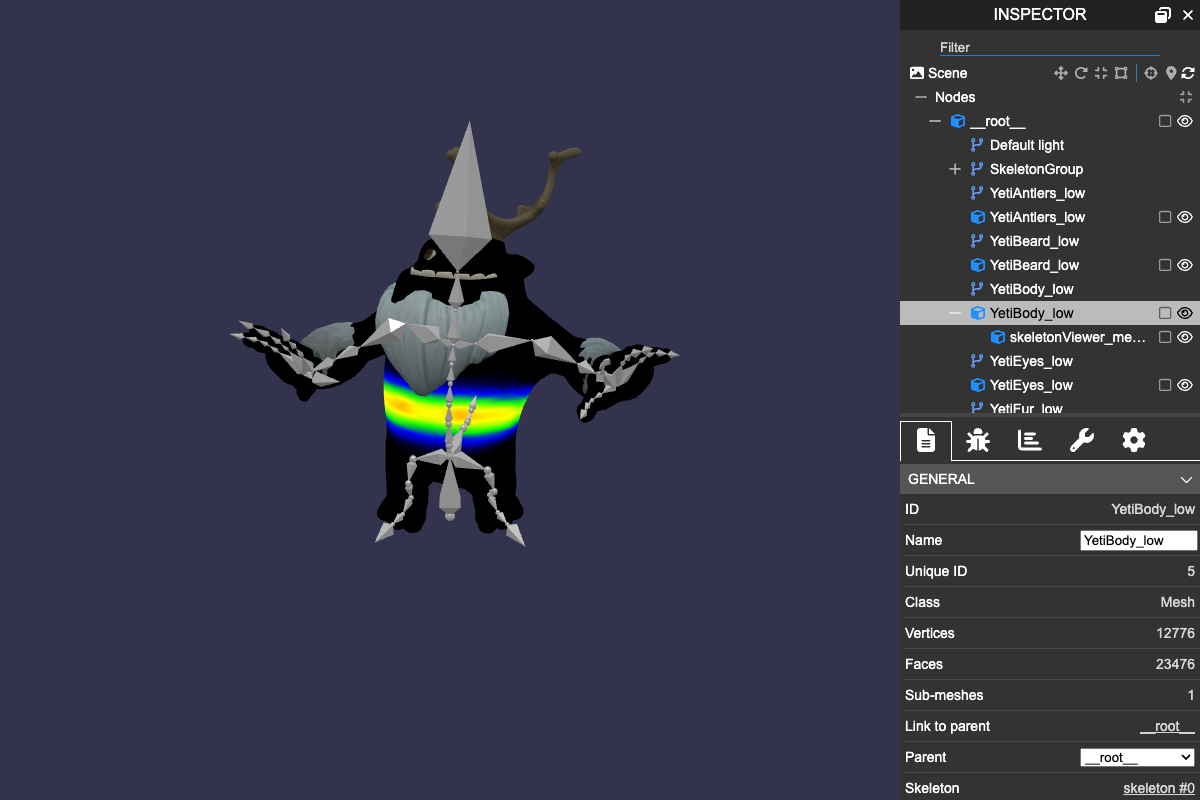The image size is (1200, 800).
Task: Collapse the GENERAL section
Action: click(1186, 479)
